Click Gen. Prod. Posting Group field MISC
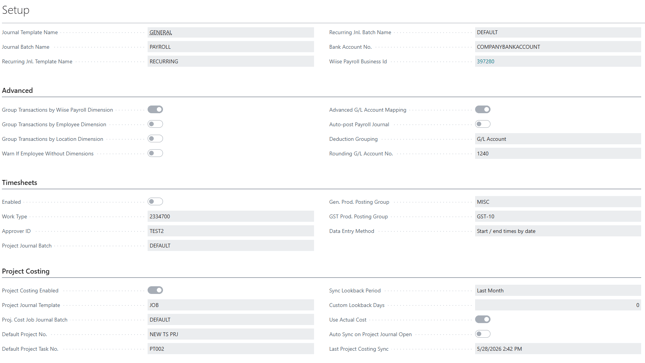Image resolution: width=645 pixels, height=363 pixels. coord(558,202)
